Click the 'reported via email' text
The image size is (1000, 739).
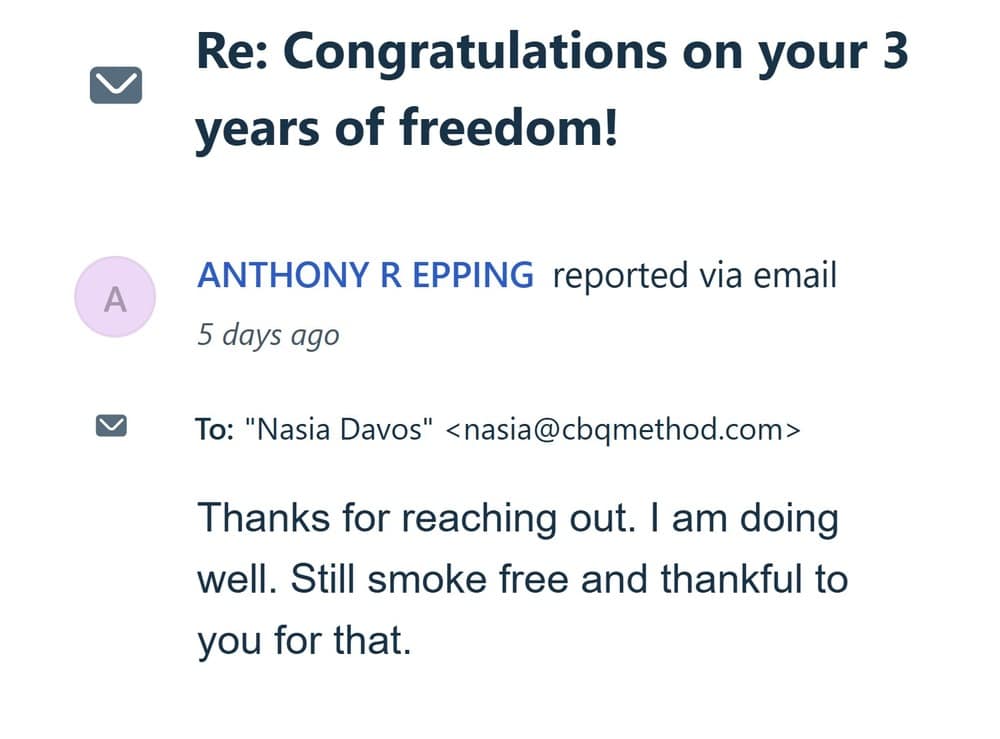[x=694, y=275]
